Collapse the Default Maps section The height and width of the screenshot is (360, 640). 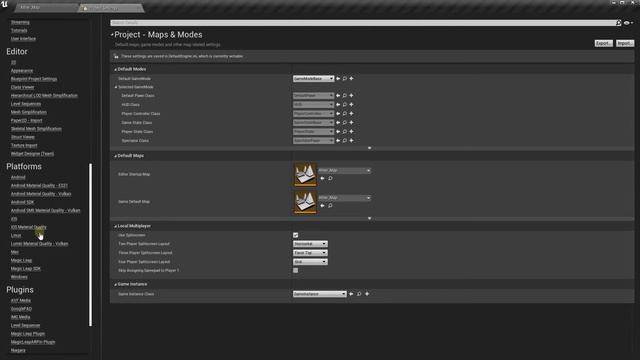[x=116, y=156]
